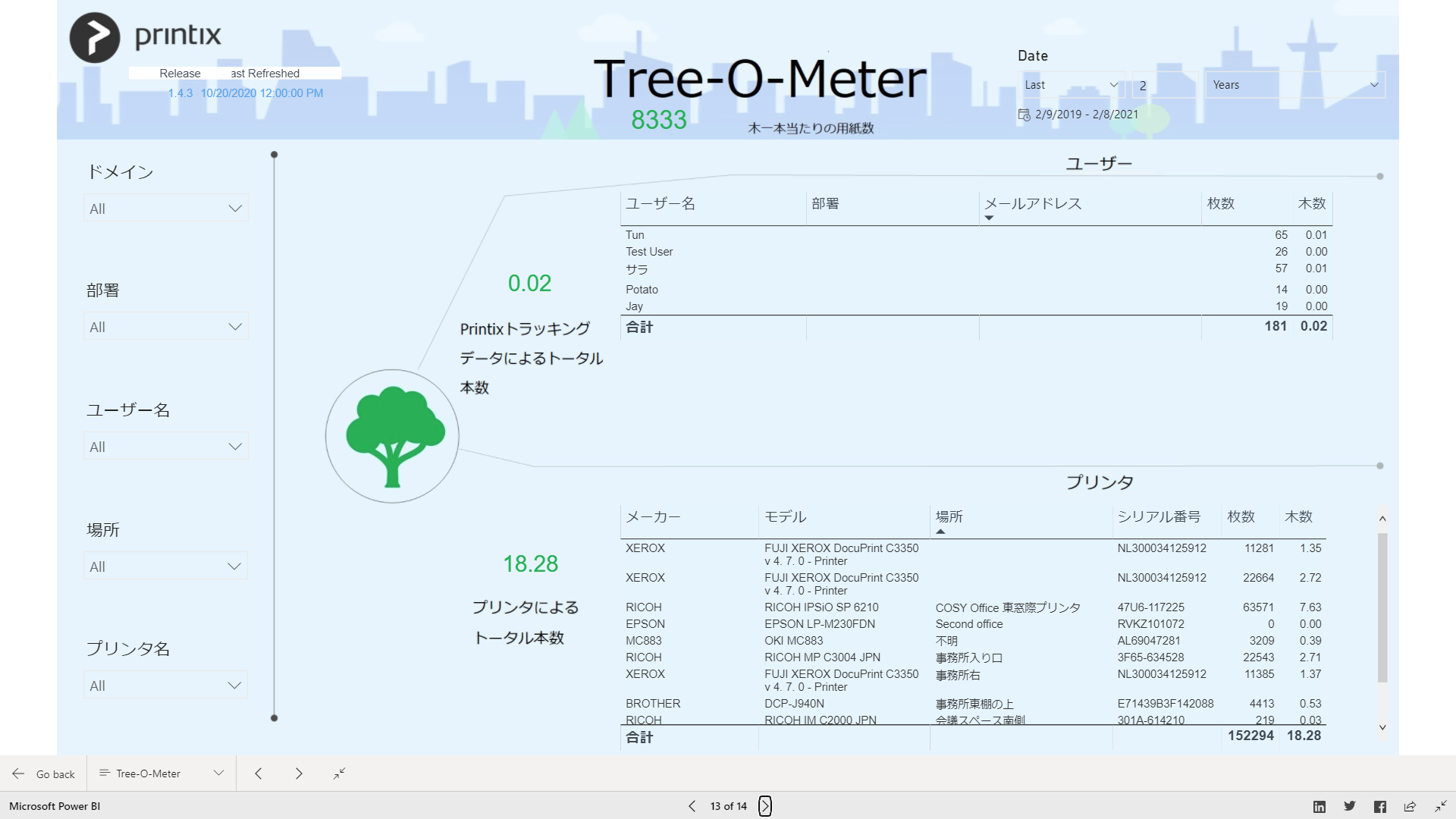Click the 18.28 printer tree total
The width and height of the screenshot is (1456, 819).
pos(531,563)
